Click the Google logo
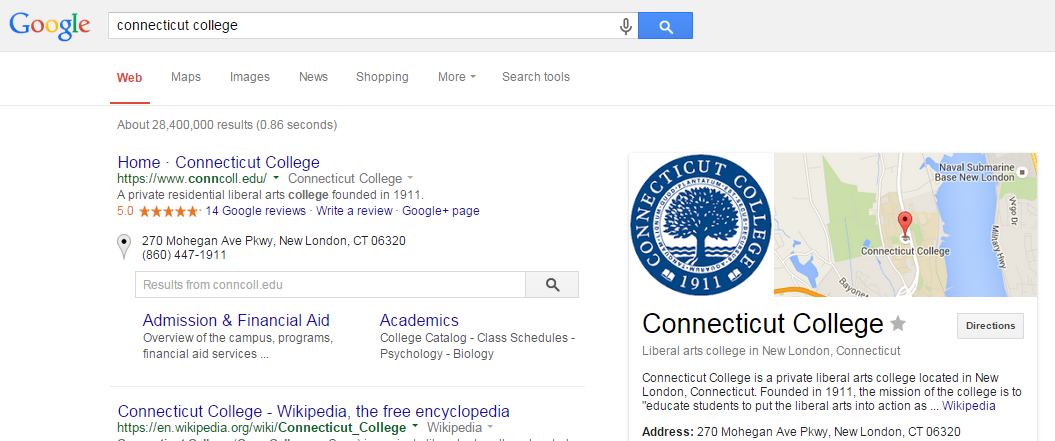Image resolution: width=1055 pixels, height=441 pixels. [50, 26]
